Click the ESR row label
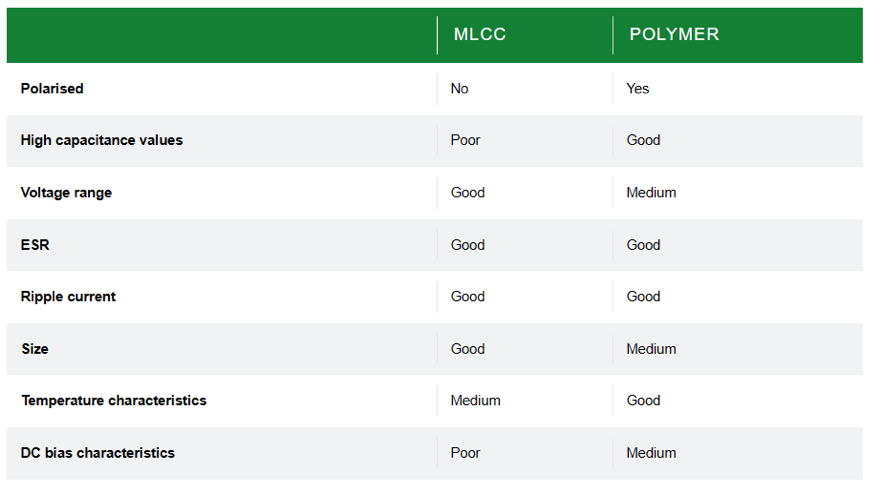 coord(35,245)
